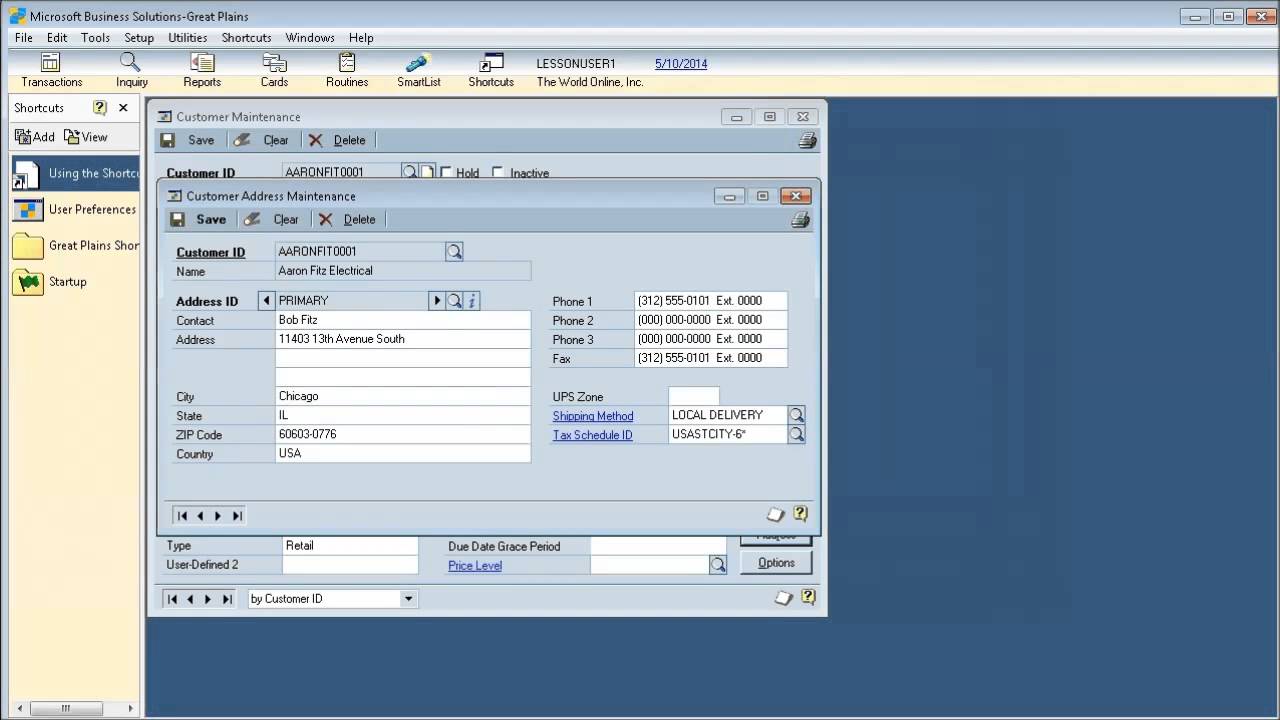Screen dimensions: 1280x720
Task: Click the City field Chicago
Action: tap(403, 396)
